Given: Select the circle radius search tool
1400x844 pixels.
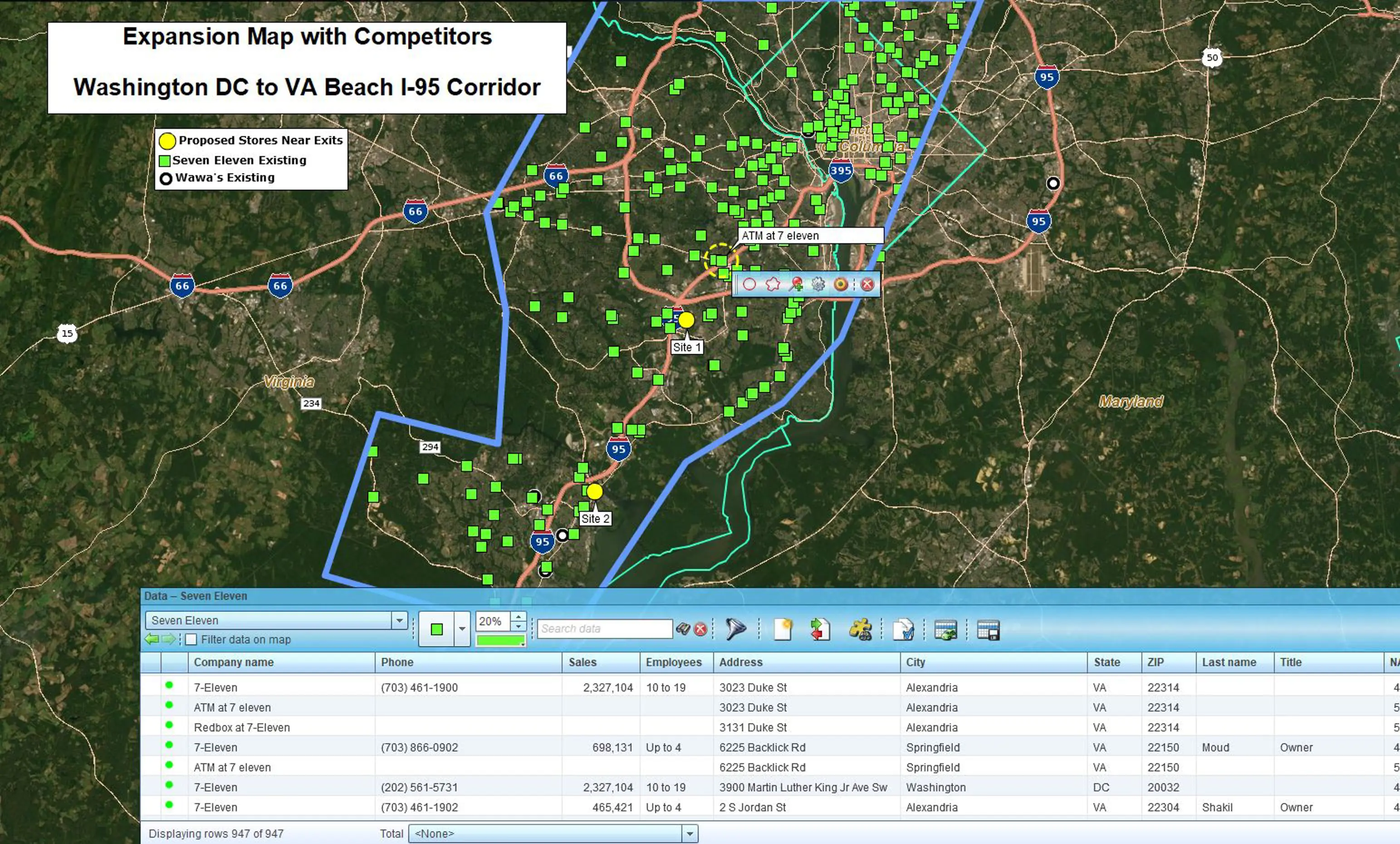Looking at the screenshot, I should [749, 284].
